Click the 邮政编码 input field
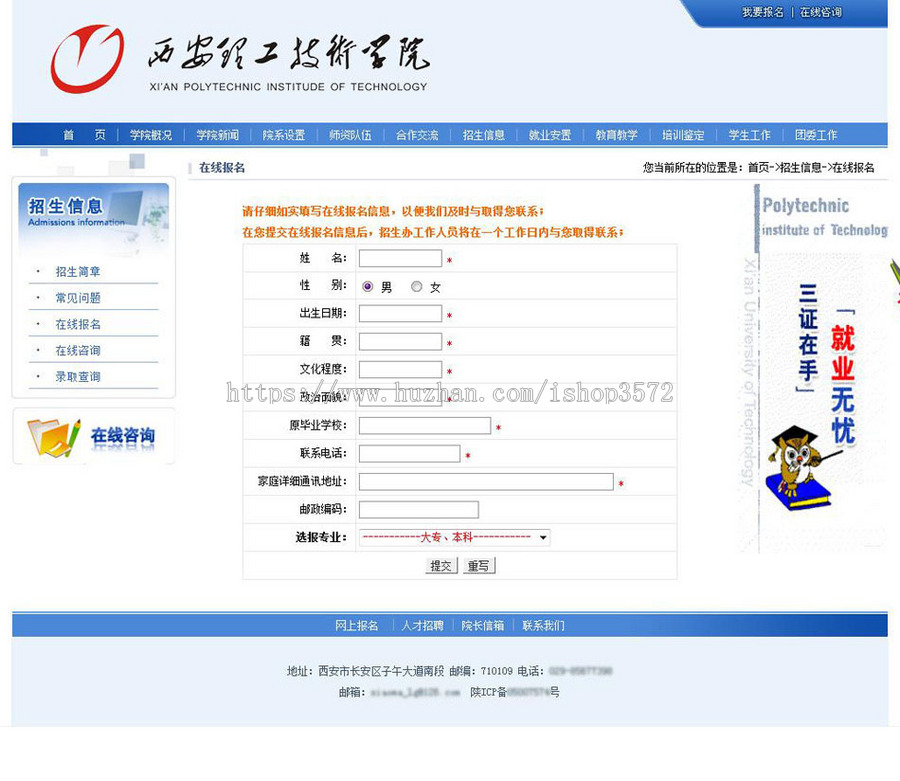 tap(419, 509)
